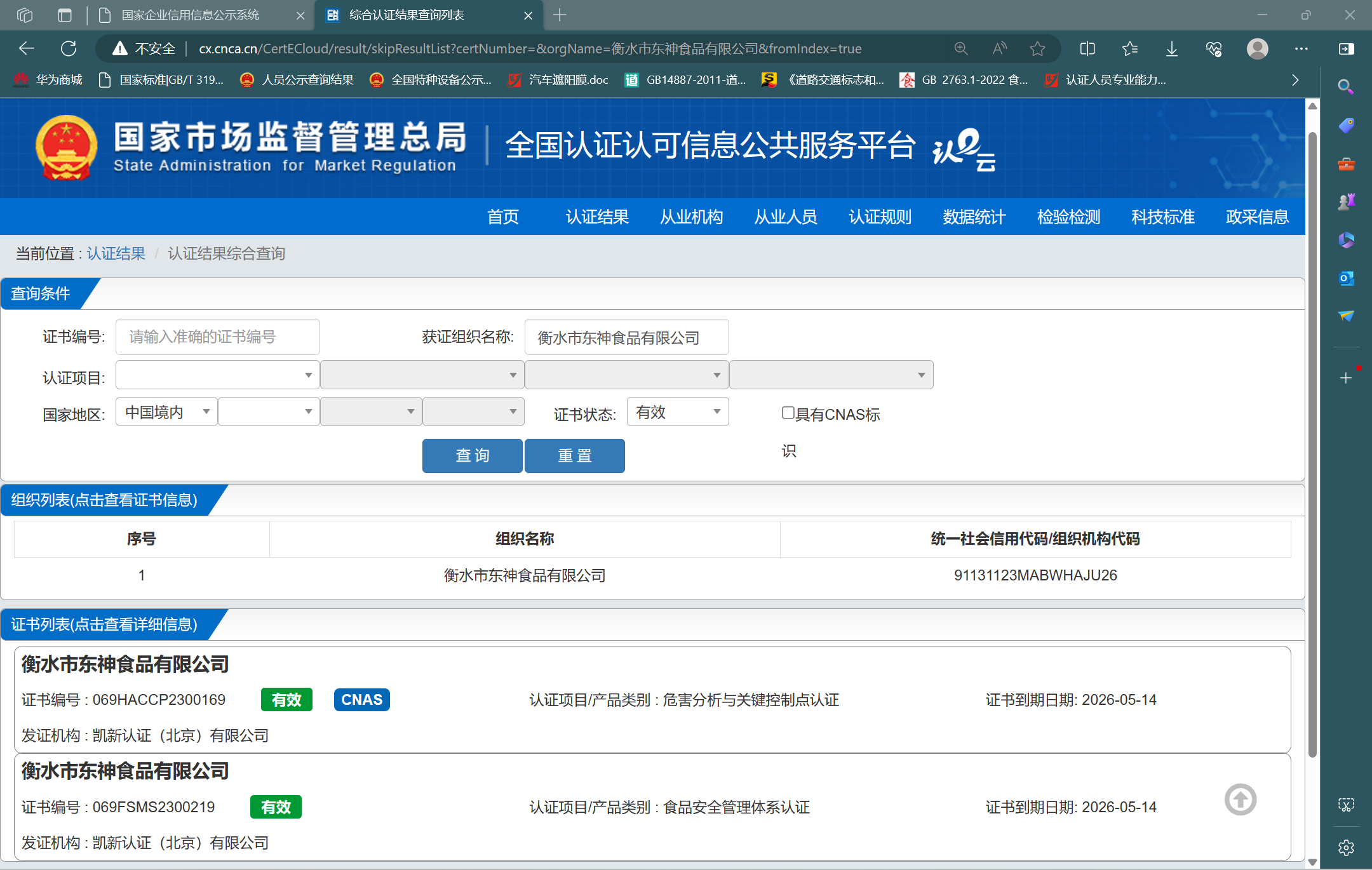Screen dimensions: 1372x870
Task: Open split screen icon
Action: (x=1087, y=49)
